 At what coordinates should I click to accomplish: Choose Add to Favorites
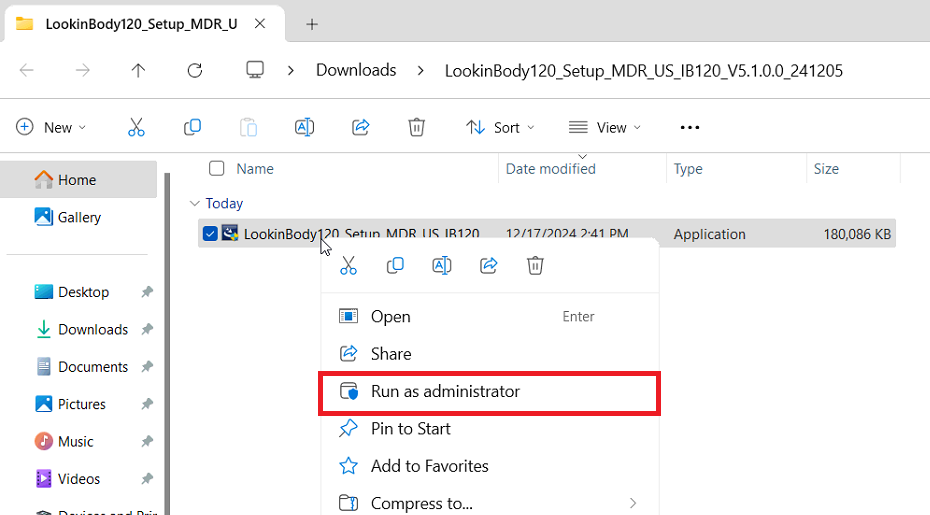489,466
